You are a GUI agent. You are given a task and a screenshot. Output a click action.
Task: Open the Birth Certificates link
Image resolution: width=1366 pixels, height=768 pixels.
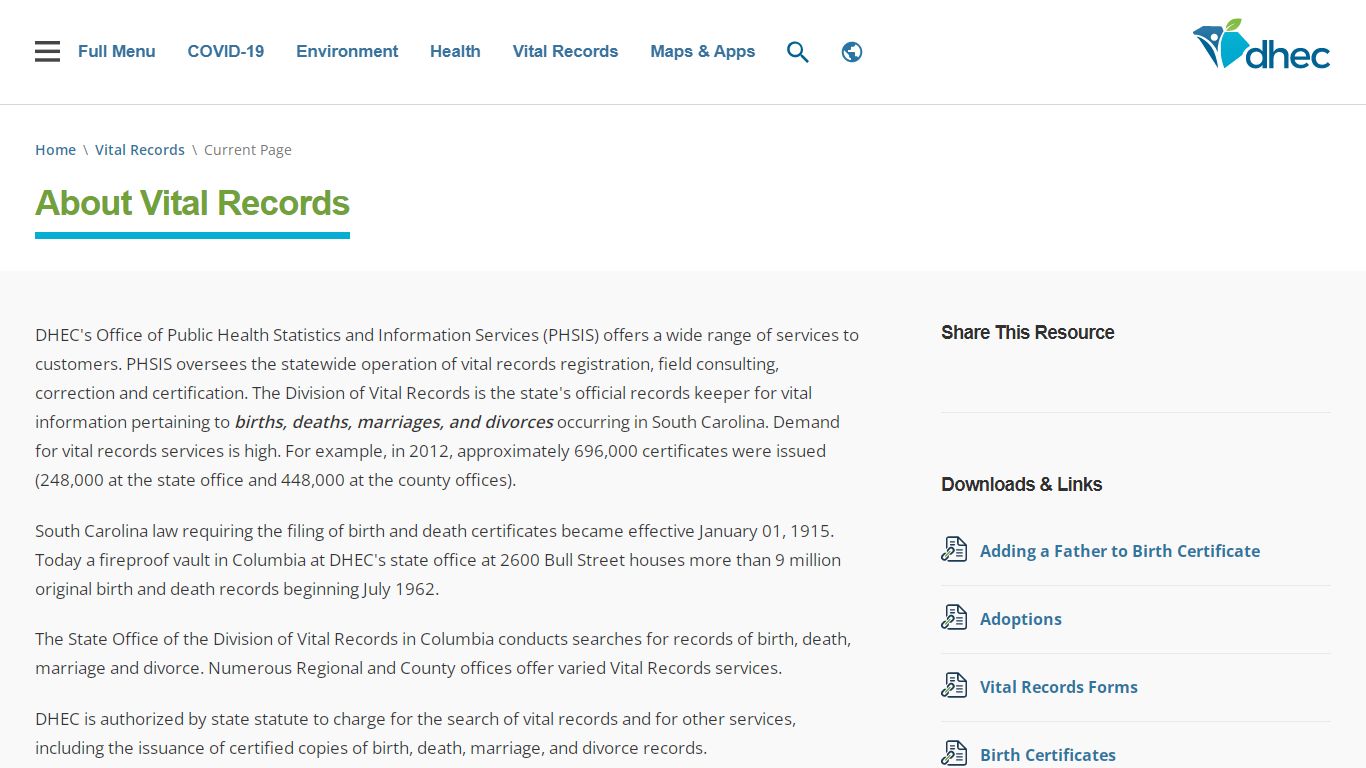pos(1048,755)
